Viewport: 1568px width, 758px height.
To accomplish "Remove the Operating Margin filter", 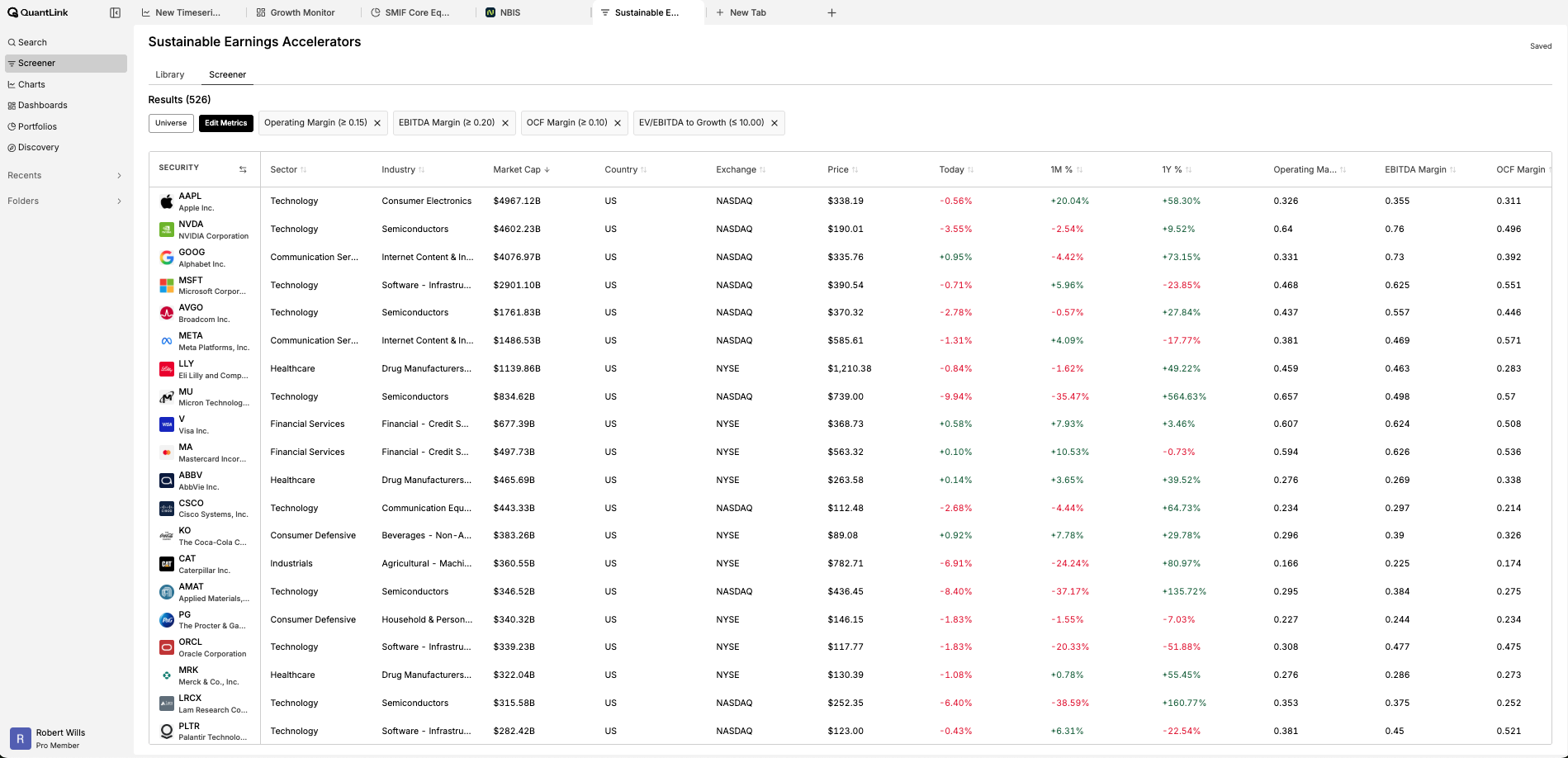I will (377, 123).
